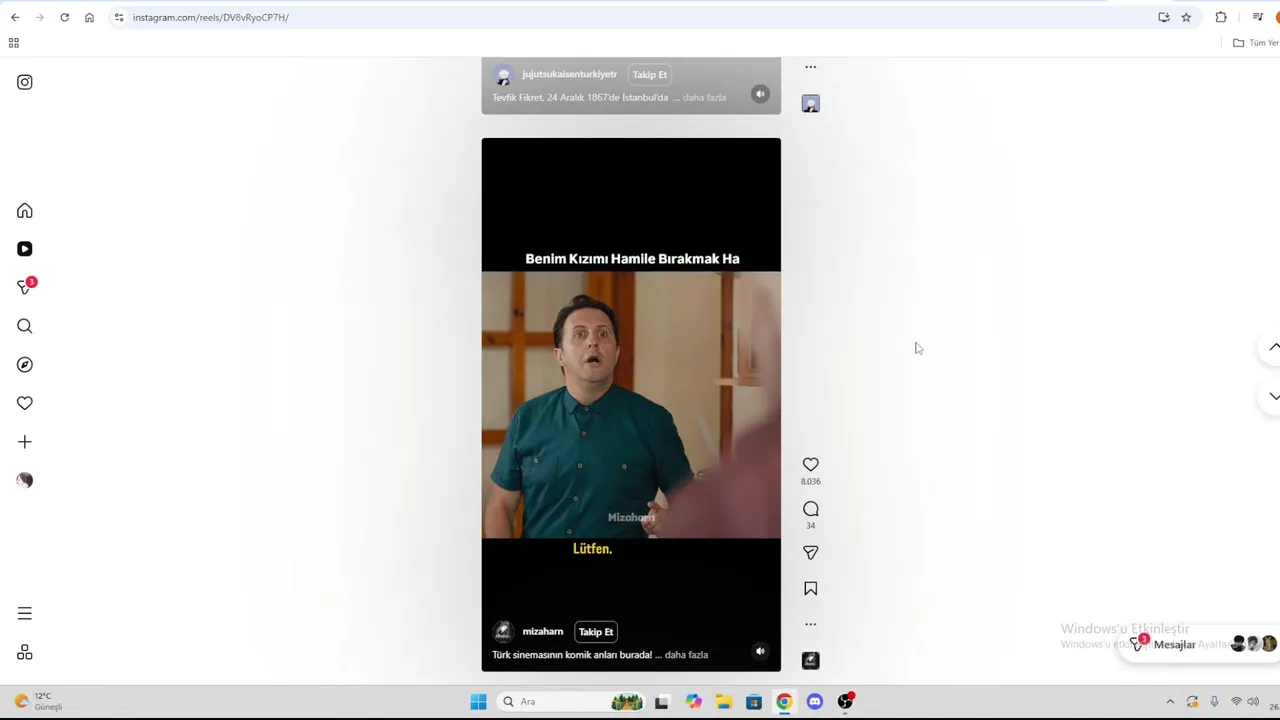Open the mizaharn username link
This screenshot has width=1280, height=720.
coord(543,632)
